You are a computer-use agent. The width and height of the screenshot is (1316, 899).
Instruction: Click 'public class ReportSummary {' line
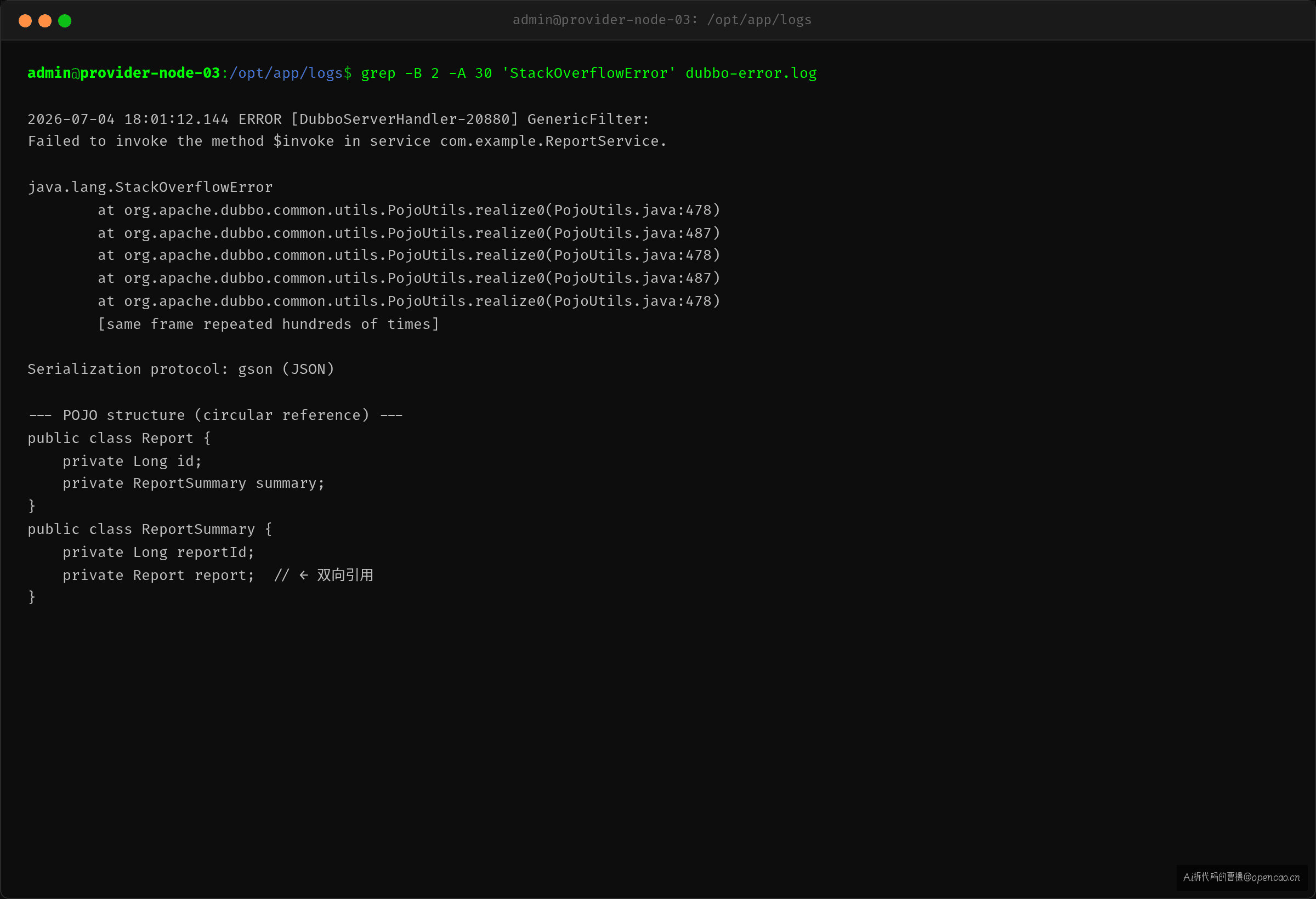(x=150, y=529)
